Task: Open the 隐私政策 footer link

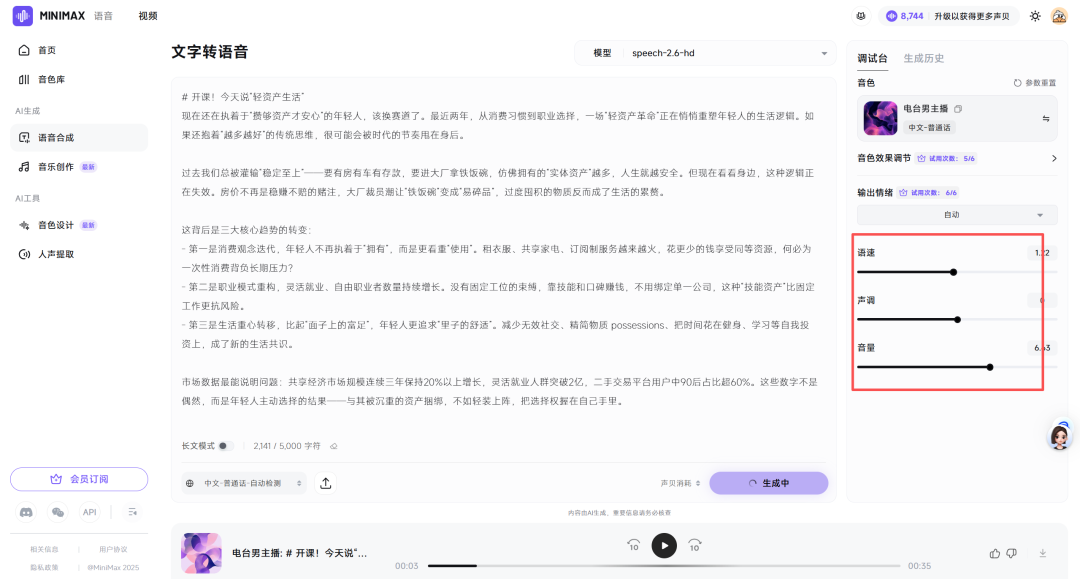Action: click(x=44, y=567)
